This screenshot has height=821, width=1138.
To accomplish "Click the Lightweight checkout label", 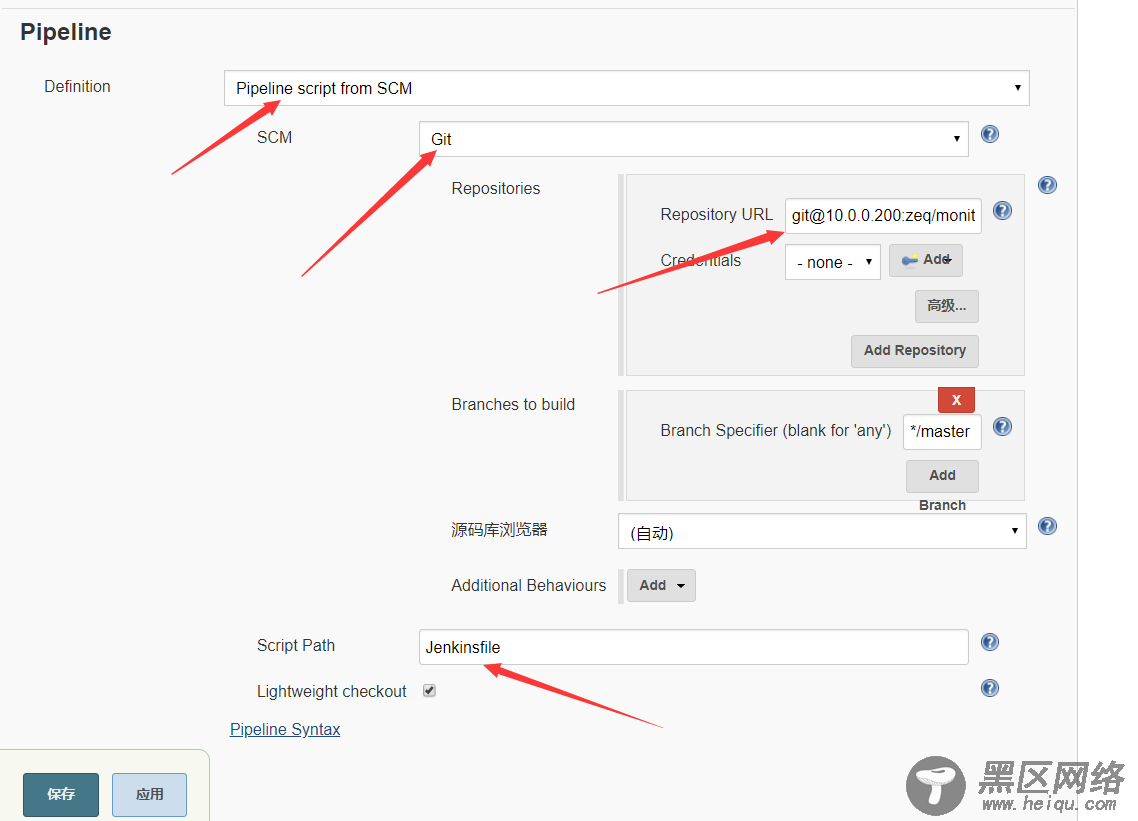I will point(332,692).
